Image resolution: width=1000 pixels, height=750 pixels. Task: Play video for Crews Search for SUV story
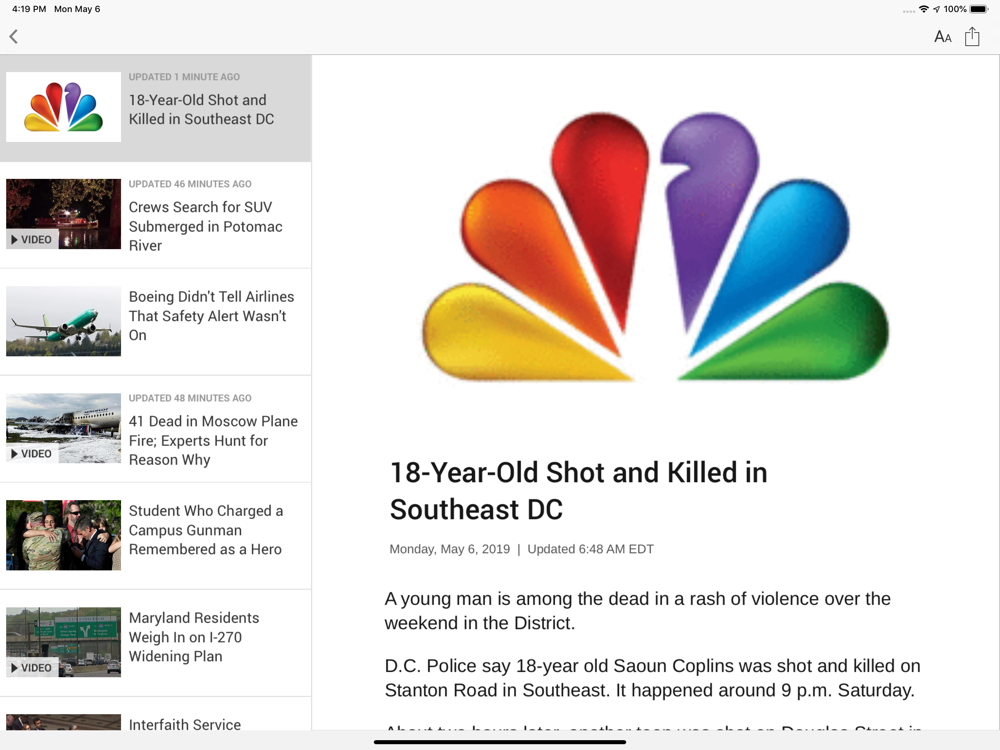tap(32, 240)
